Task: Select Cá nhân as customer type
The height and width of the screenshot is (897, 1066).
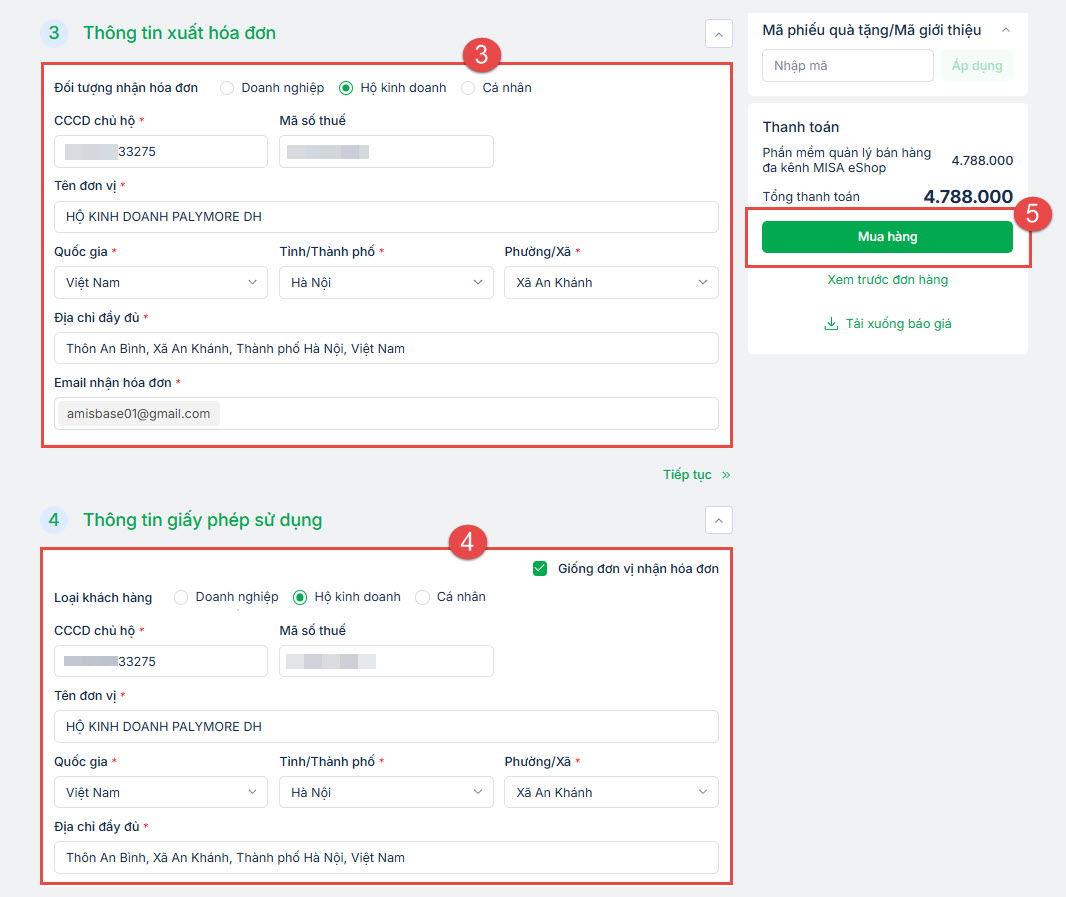Action: tap(422, 597)
